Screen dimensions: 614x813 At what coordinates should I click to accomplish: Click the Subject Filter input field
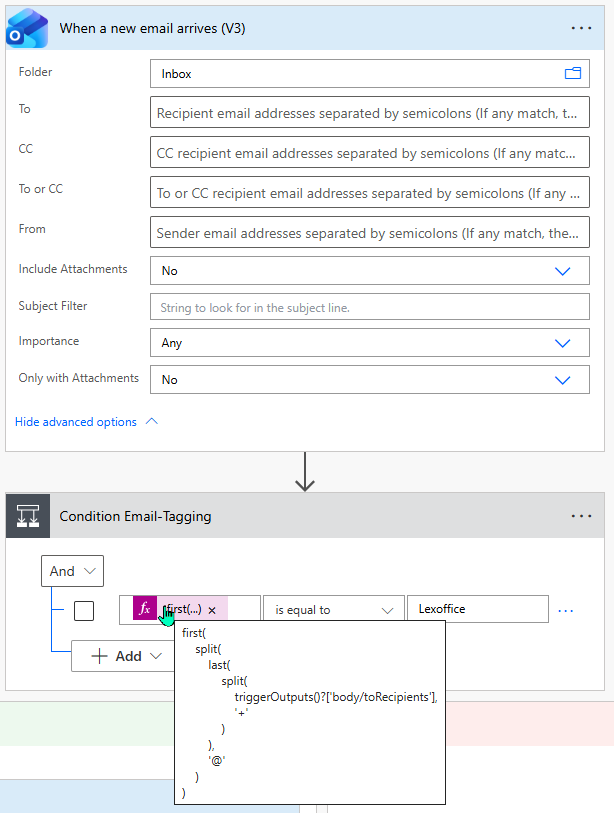(369, 307)
